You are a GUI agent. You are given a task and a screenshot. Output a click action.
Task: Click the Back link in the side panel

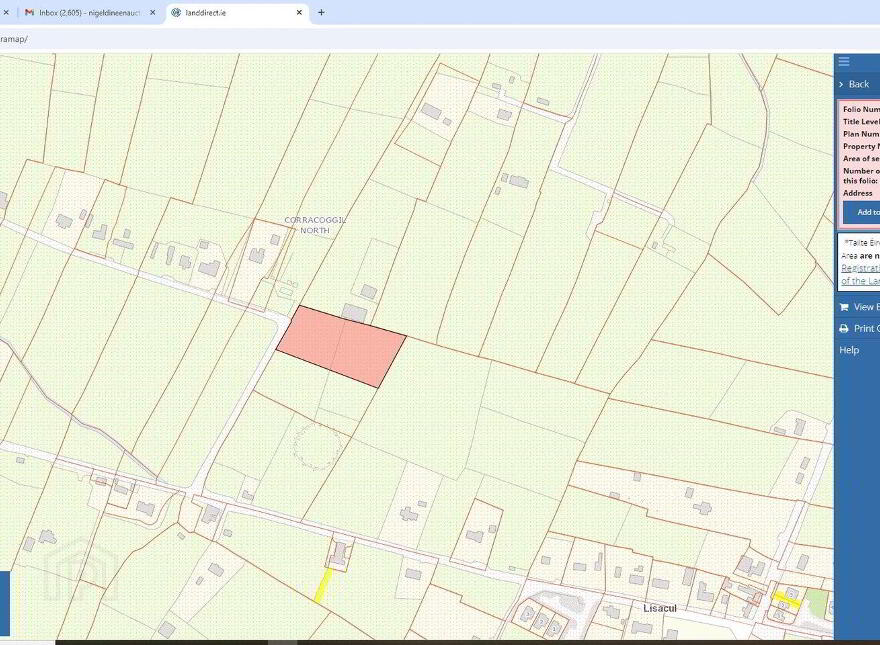(x=859, y=84)
